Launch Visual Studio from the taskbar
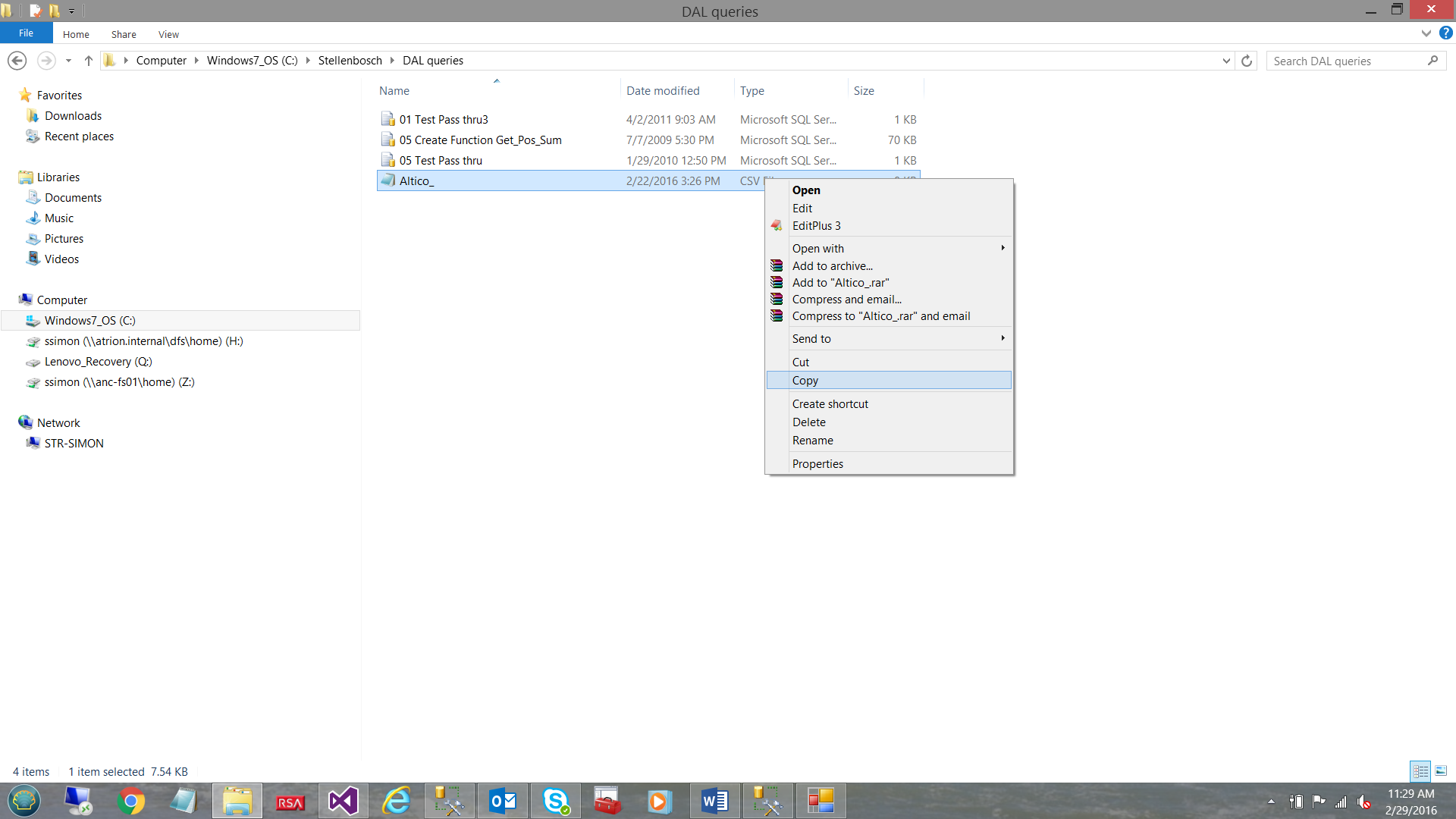The image size is (1456, 819). 343,800
